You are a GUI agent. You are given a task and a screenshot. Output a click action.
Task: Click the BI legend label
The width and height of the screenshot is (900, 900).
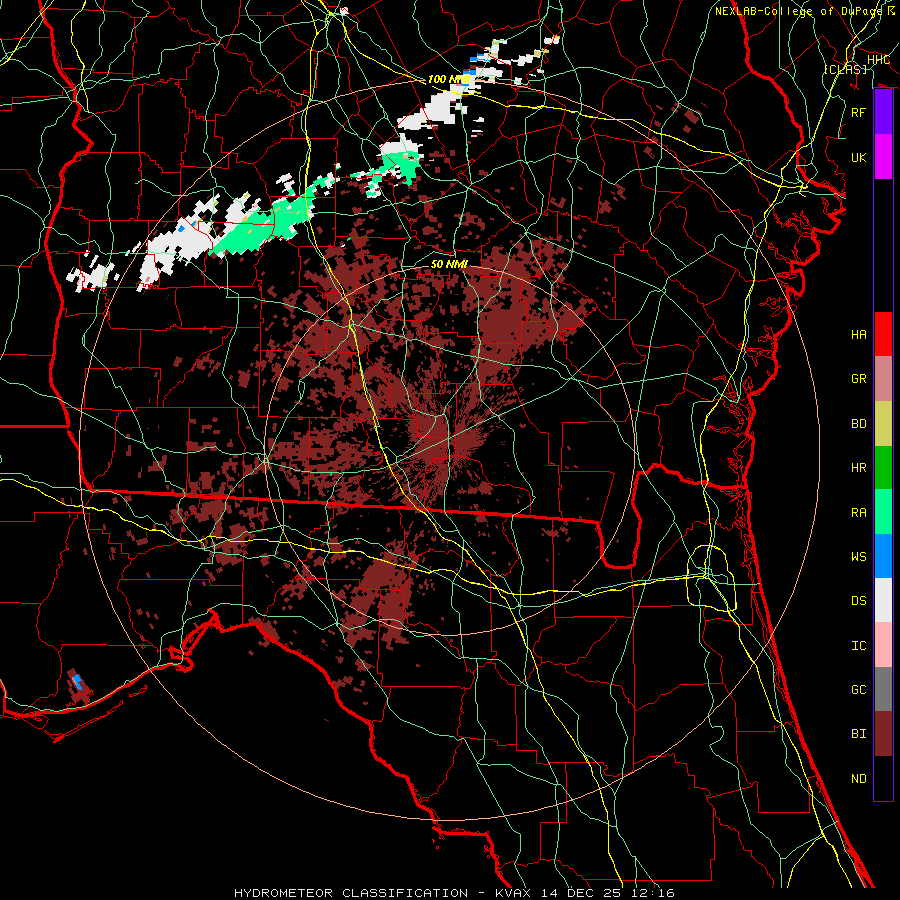[x=859, y=734]
